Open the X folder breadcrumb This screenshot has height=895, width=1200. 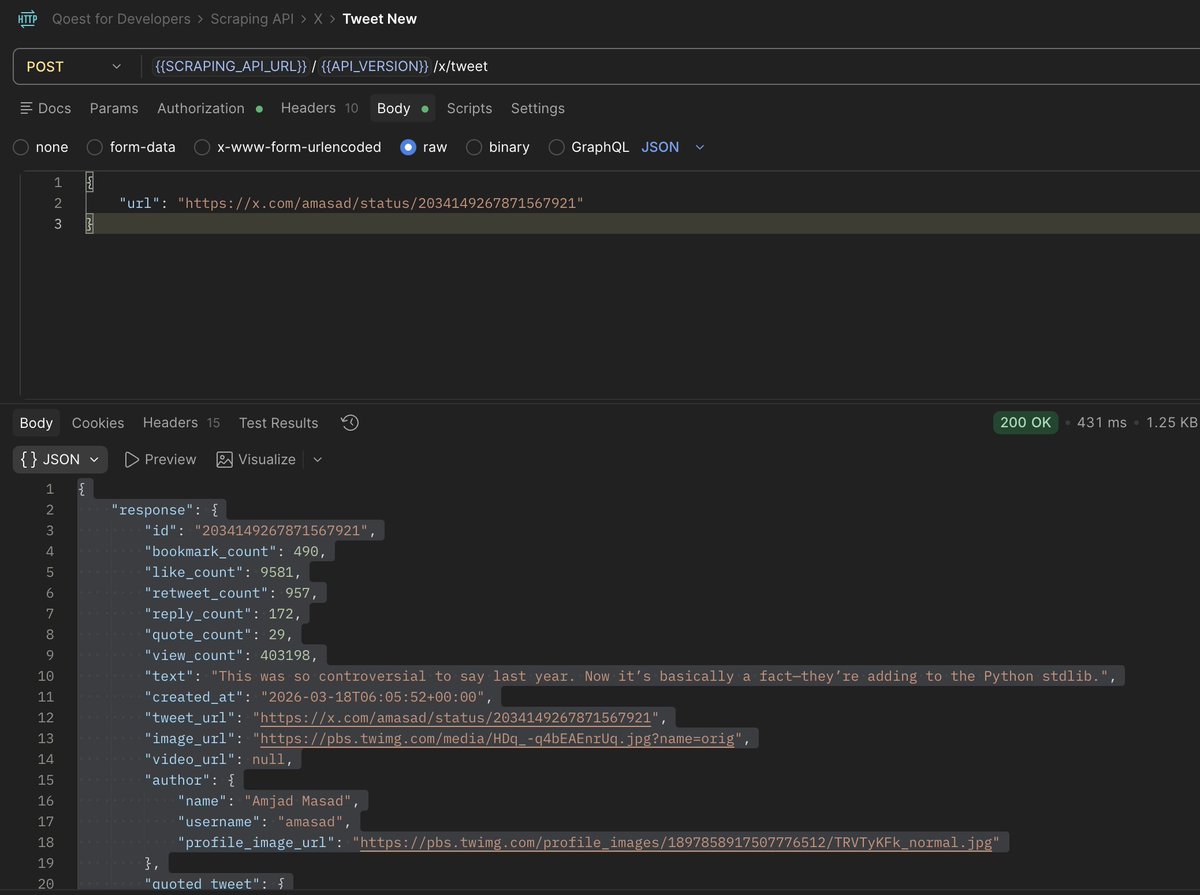coord(318,19)
